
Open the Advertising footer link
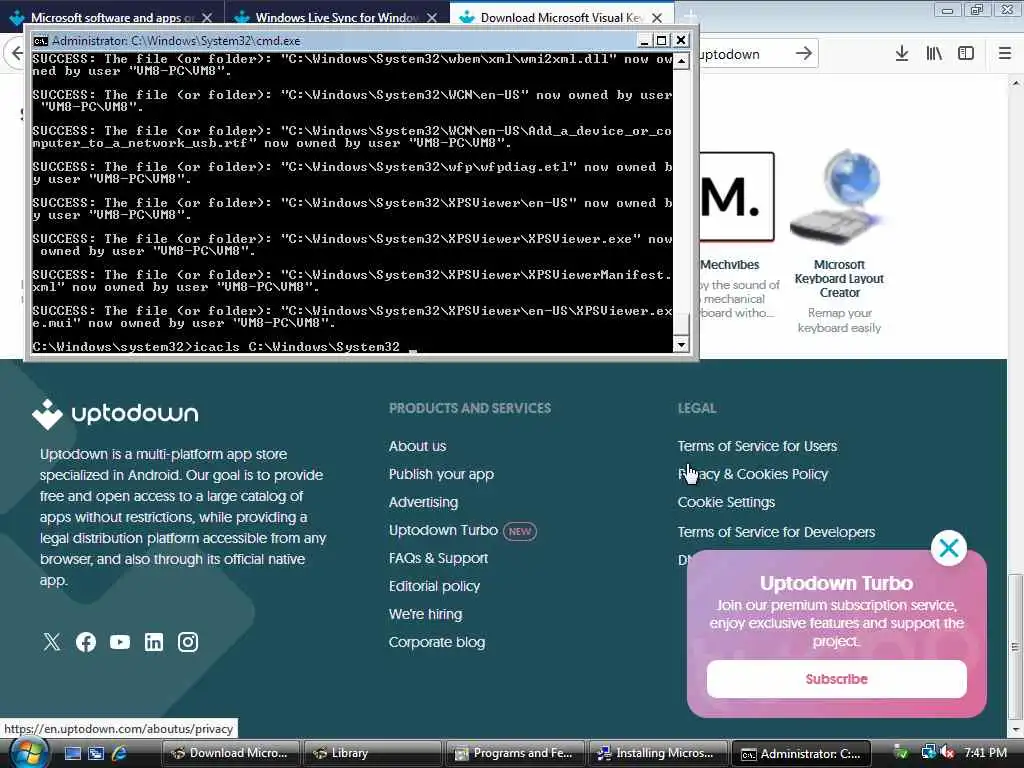coord(423,502)
